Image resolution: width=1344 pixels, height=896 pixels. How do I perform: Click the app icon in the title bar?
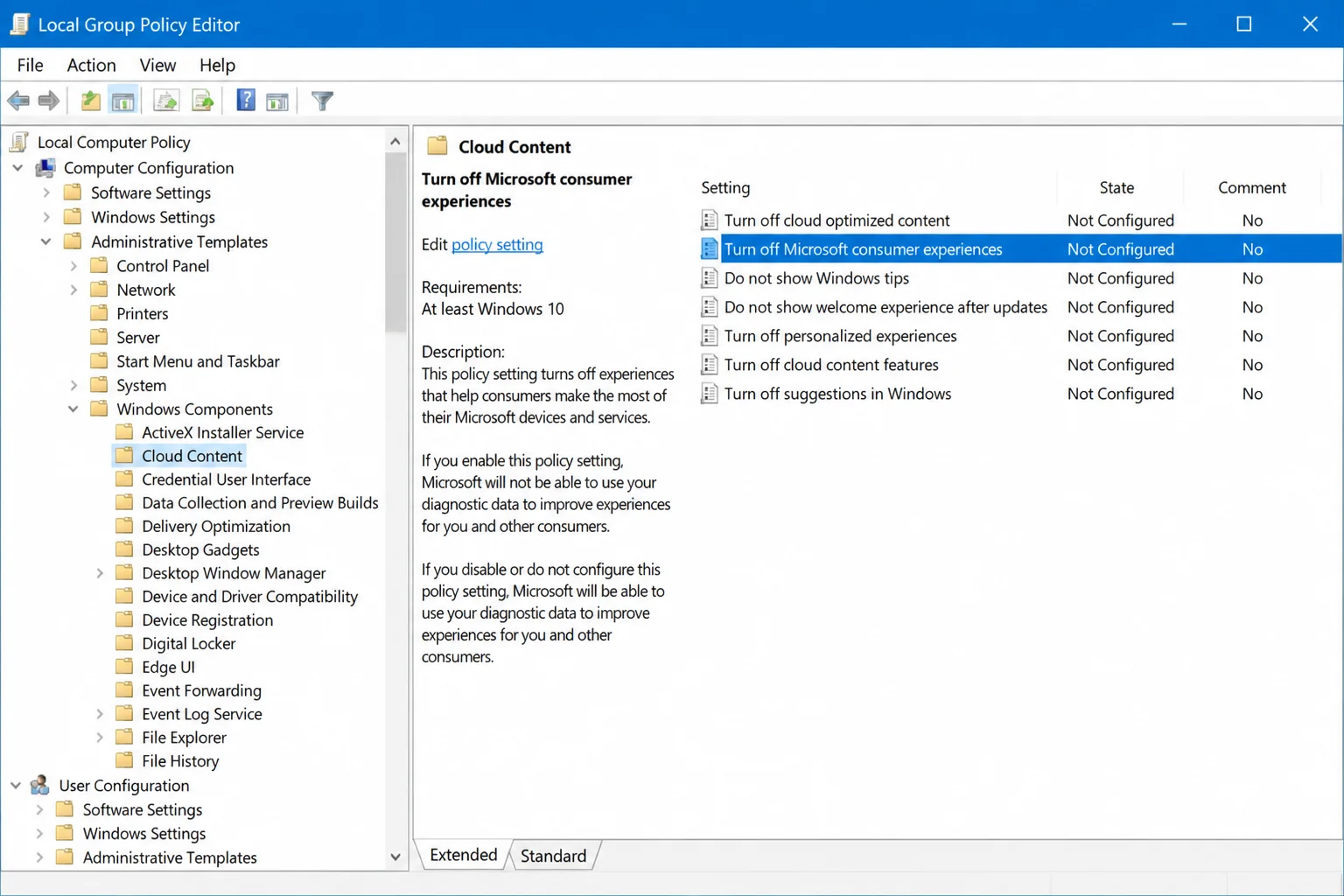coord(19,24)
